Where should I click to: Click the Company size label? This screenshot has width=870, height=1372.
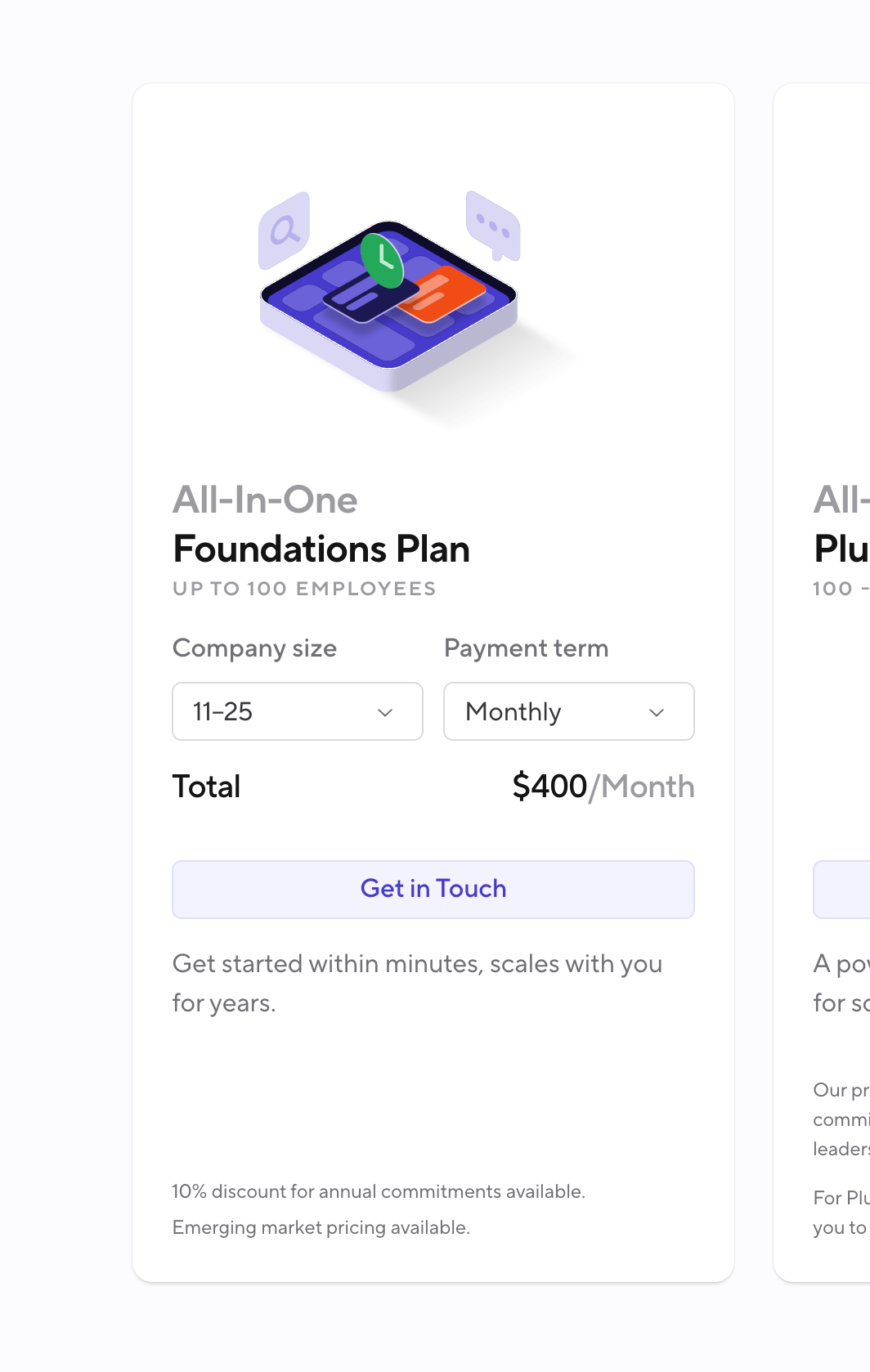tap(254, 648)
